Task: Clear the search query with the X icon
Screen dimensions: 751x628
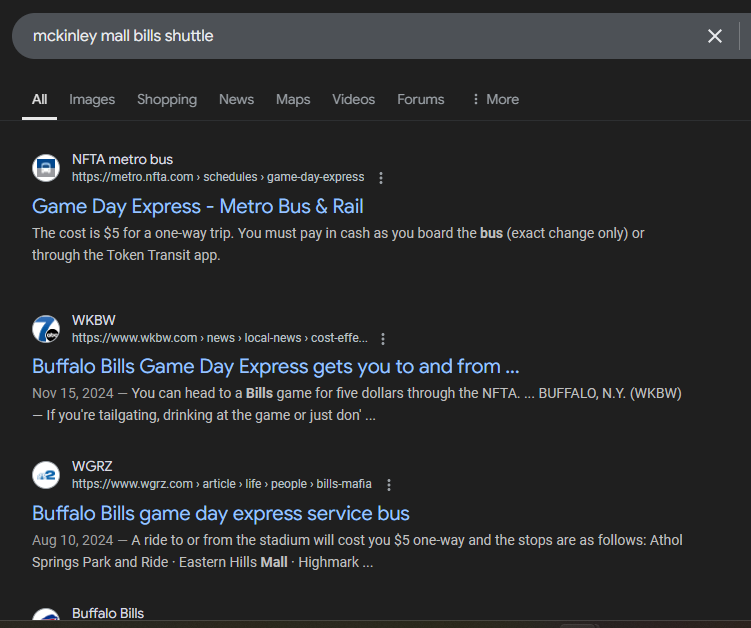Action: pos(715,36)
